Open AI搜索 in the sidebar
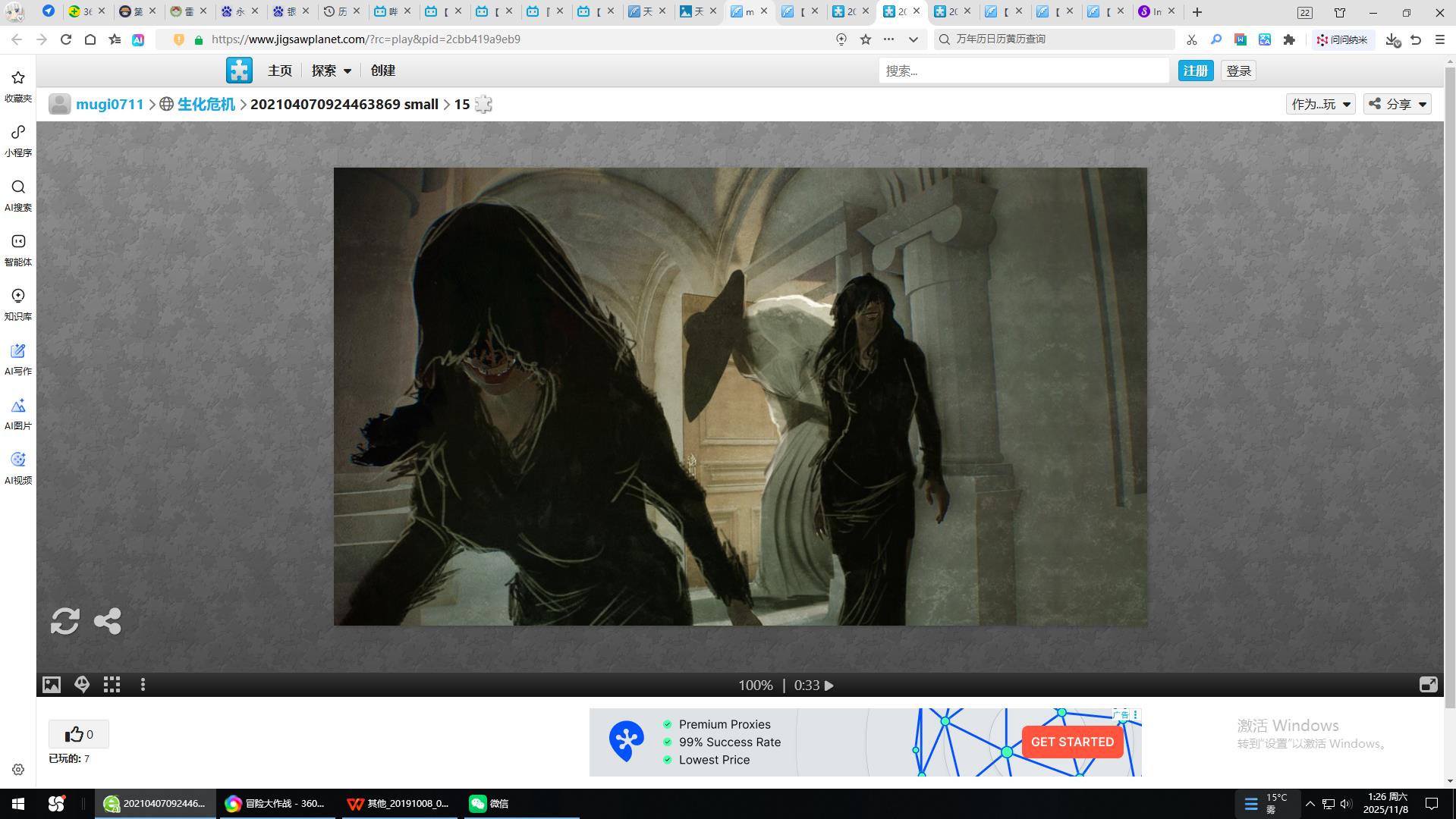The height and width of the screenshot is (819, 1456). [18, 195]
